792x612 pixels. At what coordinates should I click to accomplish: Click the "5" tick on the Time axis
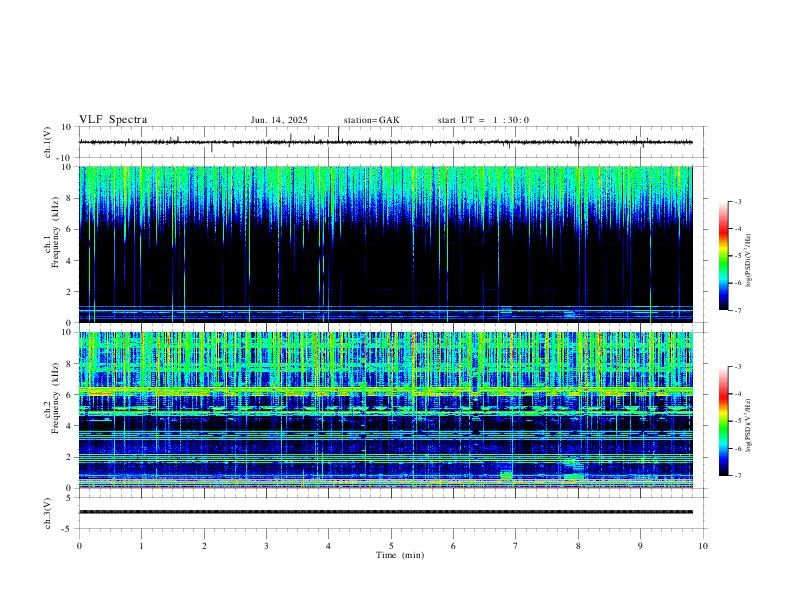click(x=391, y=546)
